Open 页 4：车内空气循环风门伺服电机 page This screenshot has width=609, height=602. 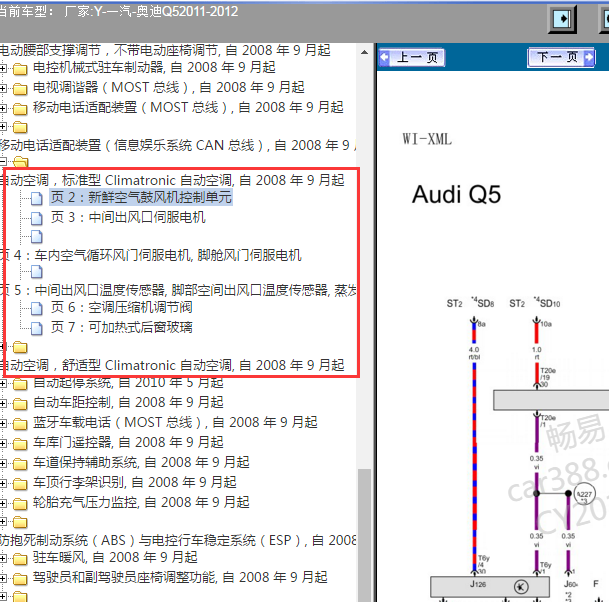pyautogui.click(x=151, y=255)
